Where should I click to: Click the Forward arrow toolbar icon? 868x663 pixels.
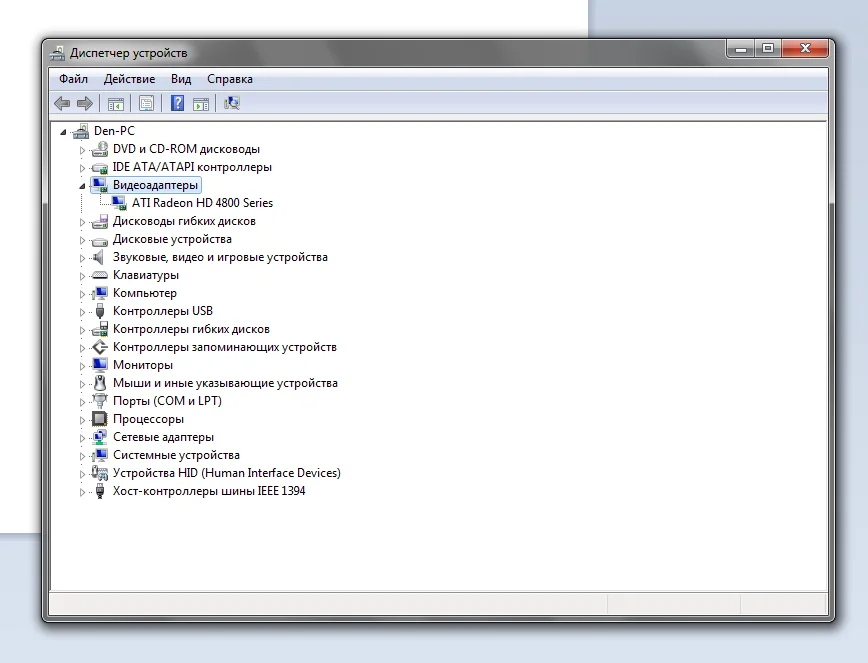[x=85, y=103]
